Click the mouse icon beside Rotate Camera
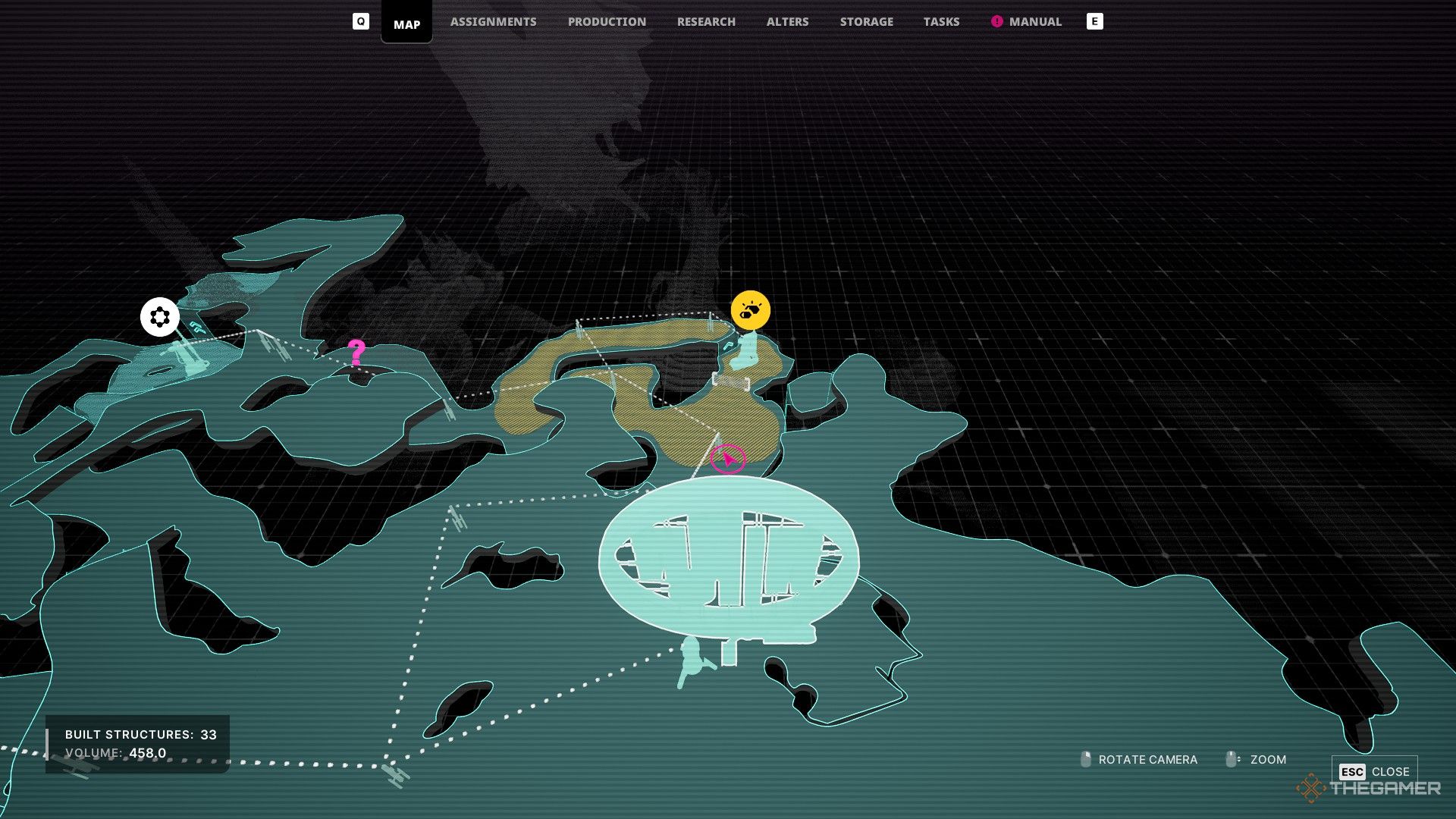 (x=1085, y=759)
